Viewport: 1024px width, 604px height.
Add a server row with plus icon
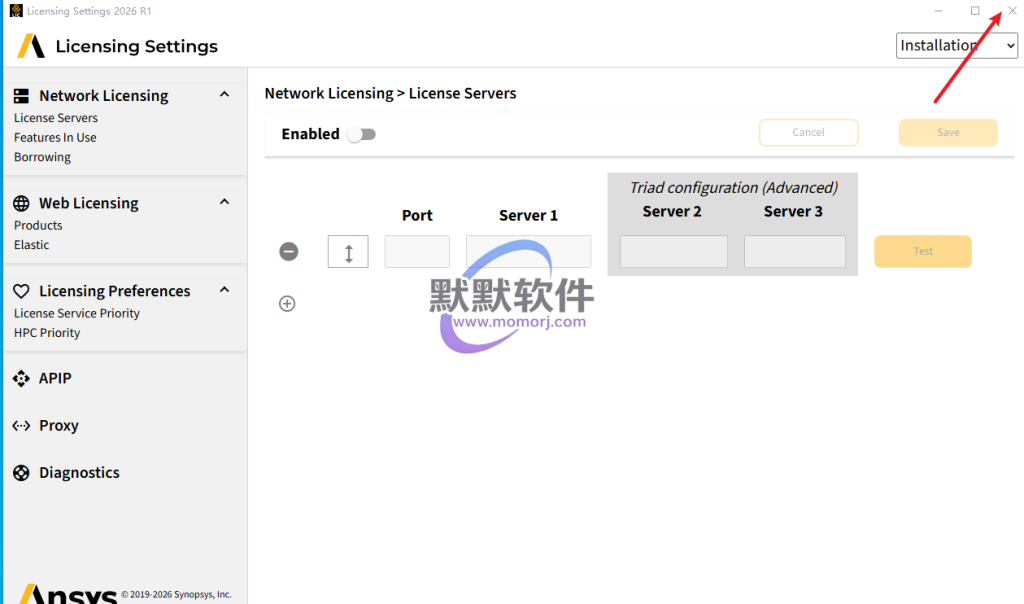click(x=287, y=303)
